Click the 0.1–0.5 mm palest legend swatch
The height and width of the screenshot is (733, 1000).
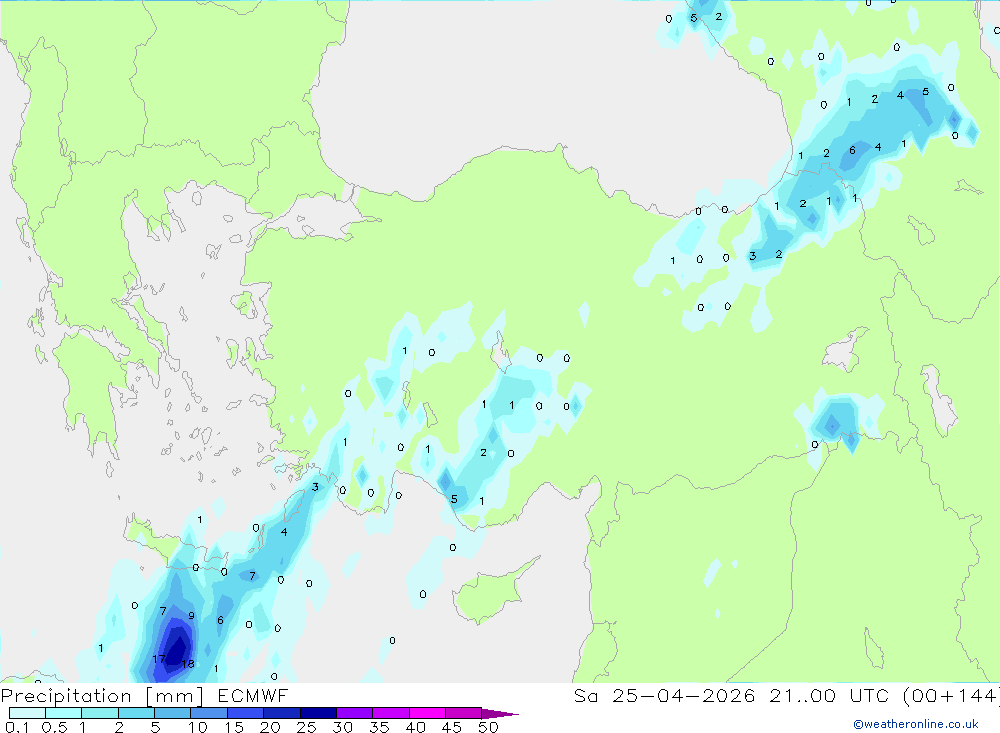(27, 713)
